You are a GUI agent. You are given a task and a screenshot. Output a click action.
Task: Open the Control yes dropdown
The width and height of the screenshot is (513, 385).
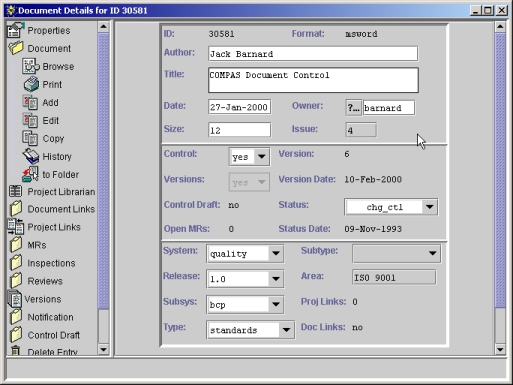[x=249, y=156]
